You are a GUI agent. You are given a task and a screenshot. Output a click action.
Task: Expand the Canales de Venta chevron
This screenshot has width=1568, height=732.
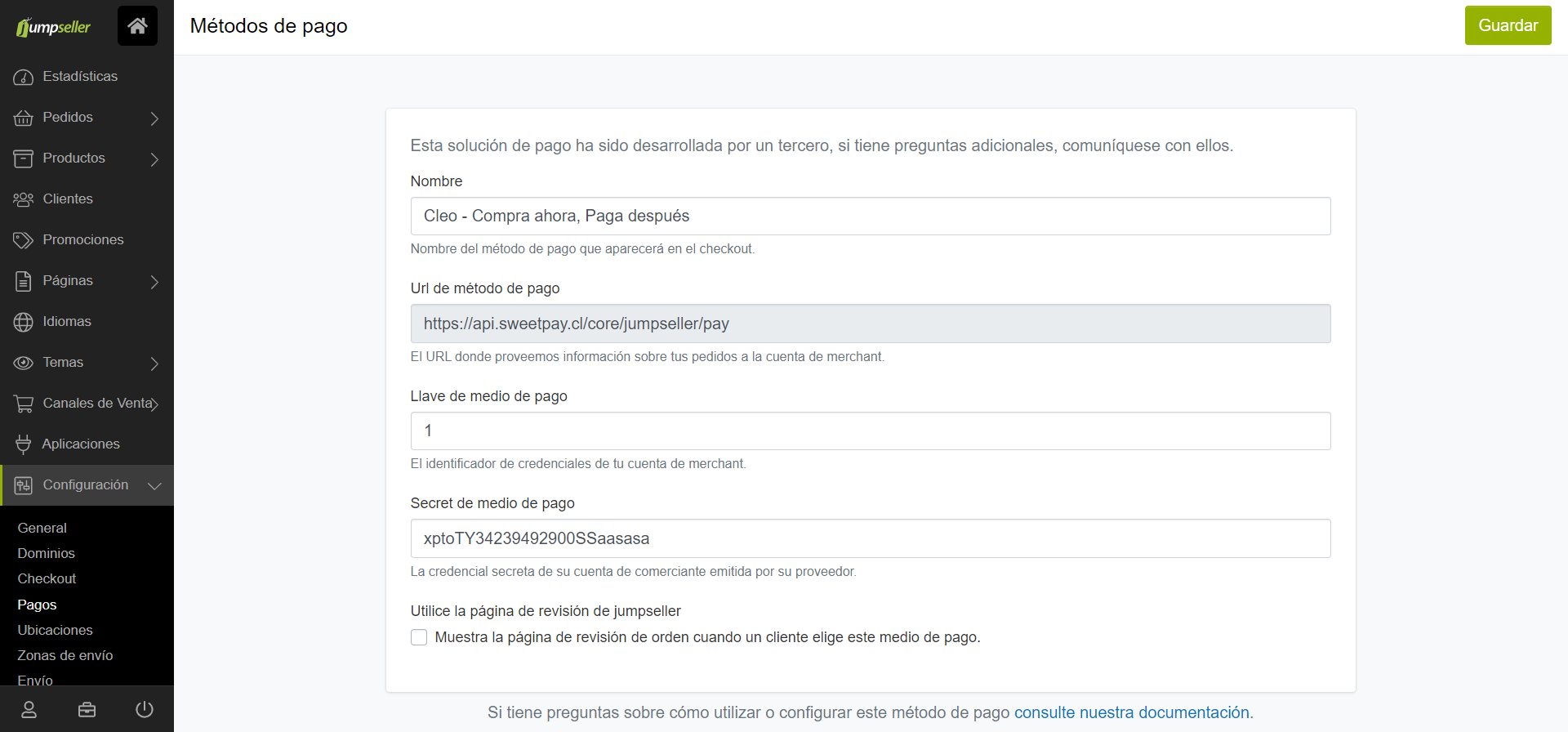[155, 404]
